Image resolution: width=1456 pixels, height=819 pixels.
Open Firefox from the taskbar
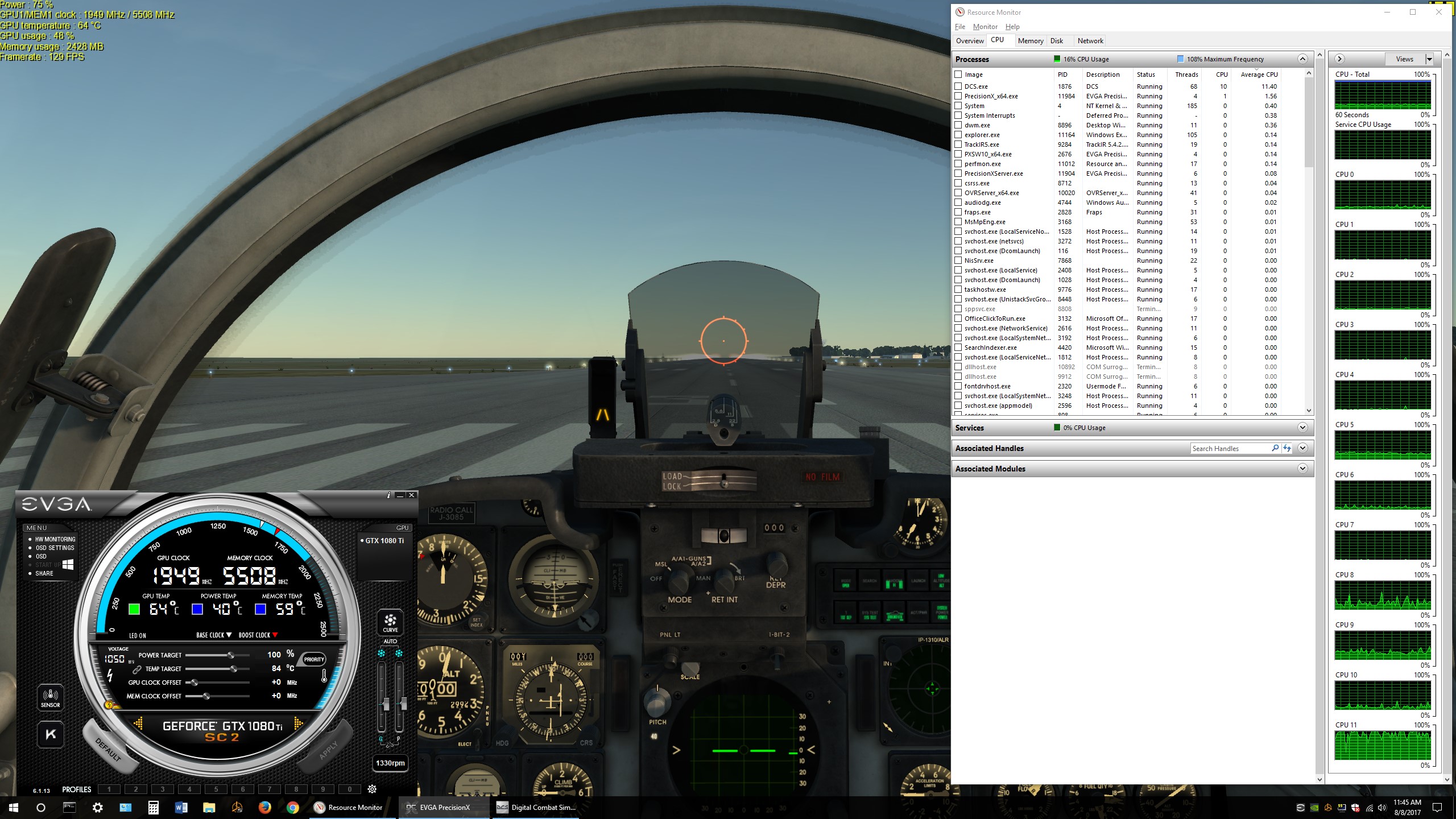265,807
